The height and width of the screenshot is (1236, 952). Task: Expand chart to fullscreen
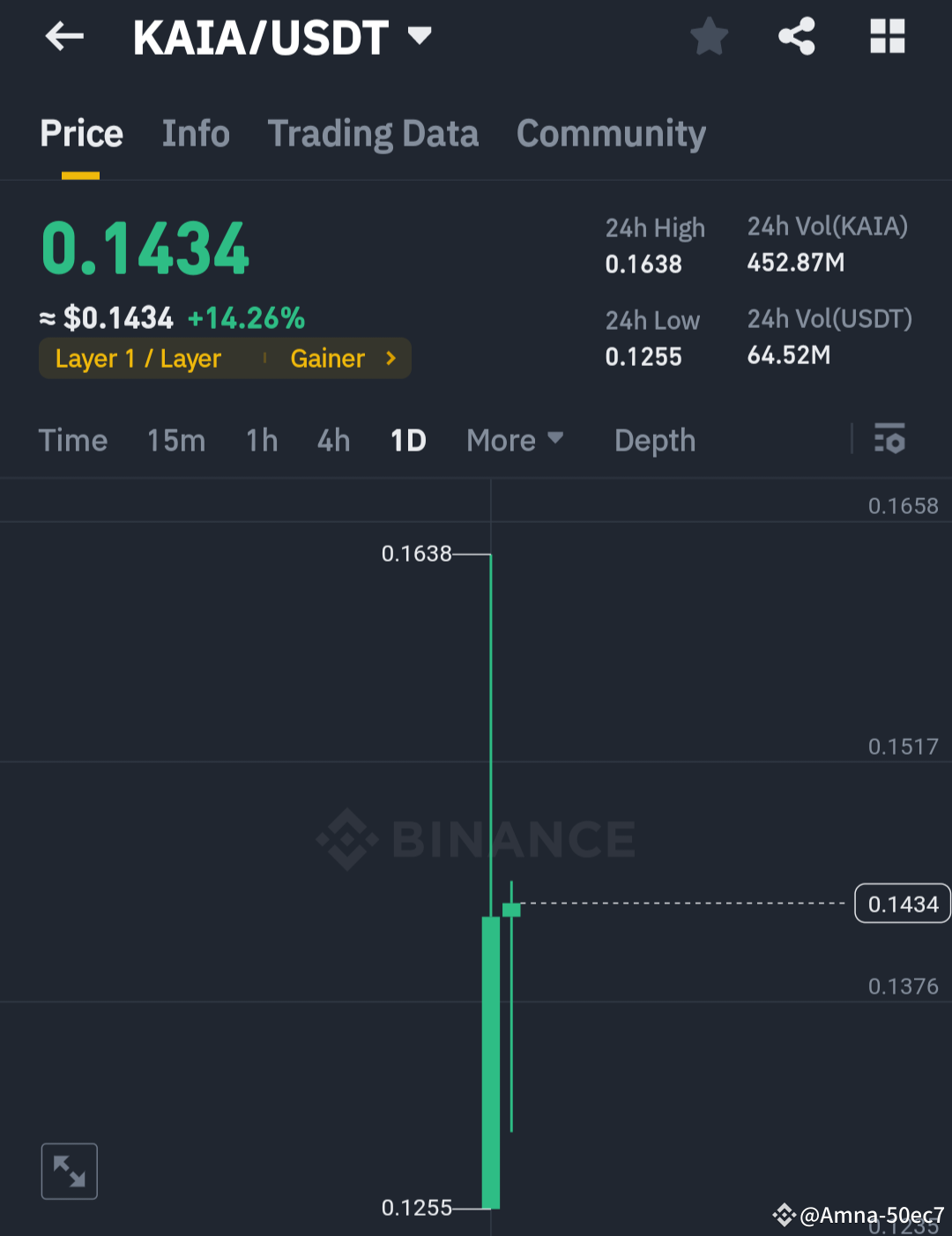70,1171
